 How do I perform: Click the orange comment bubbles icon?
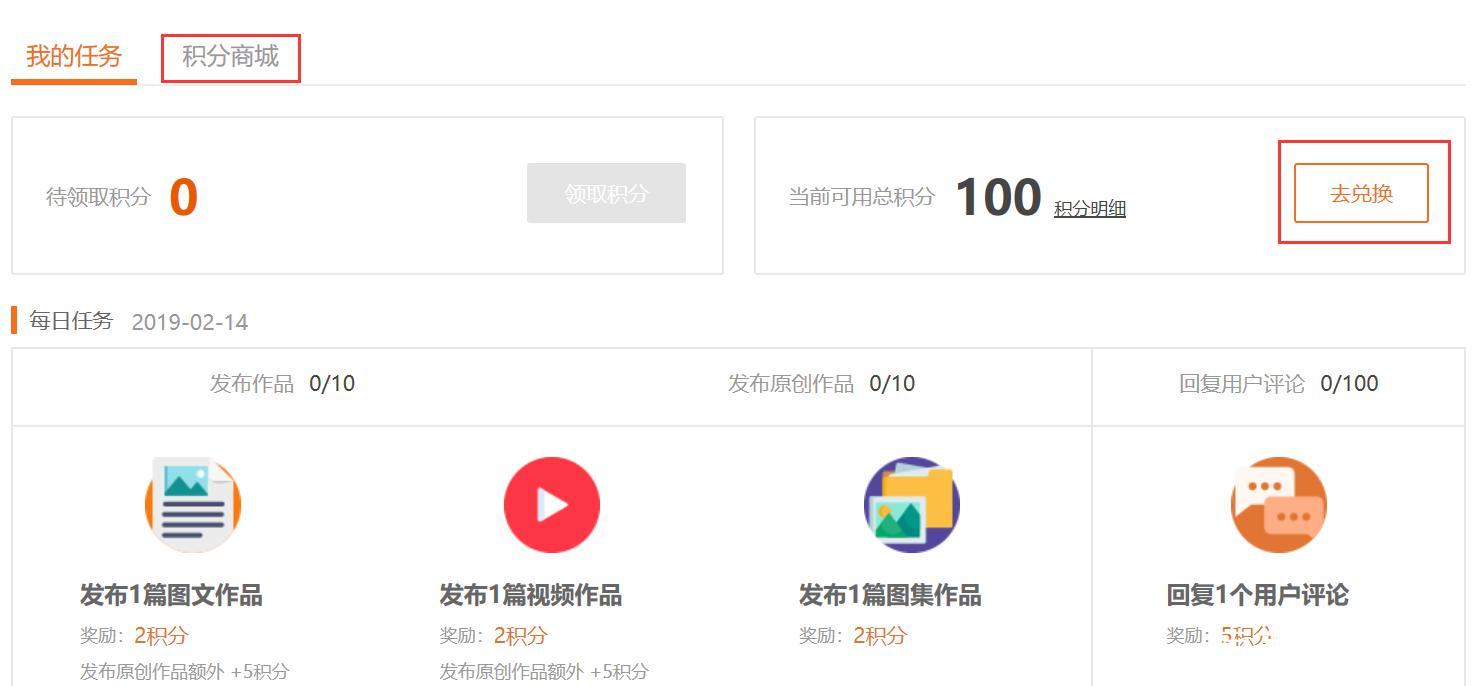point(1278,504)
